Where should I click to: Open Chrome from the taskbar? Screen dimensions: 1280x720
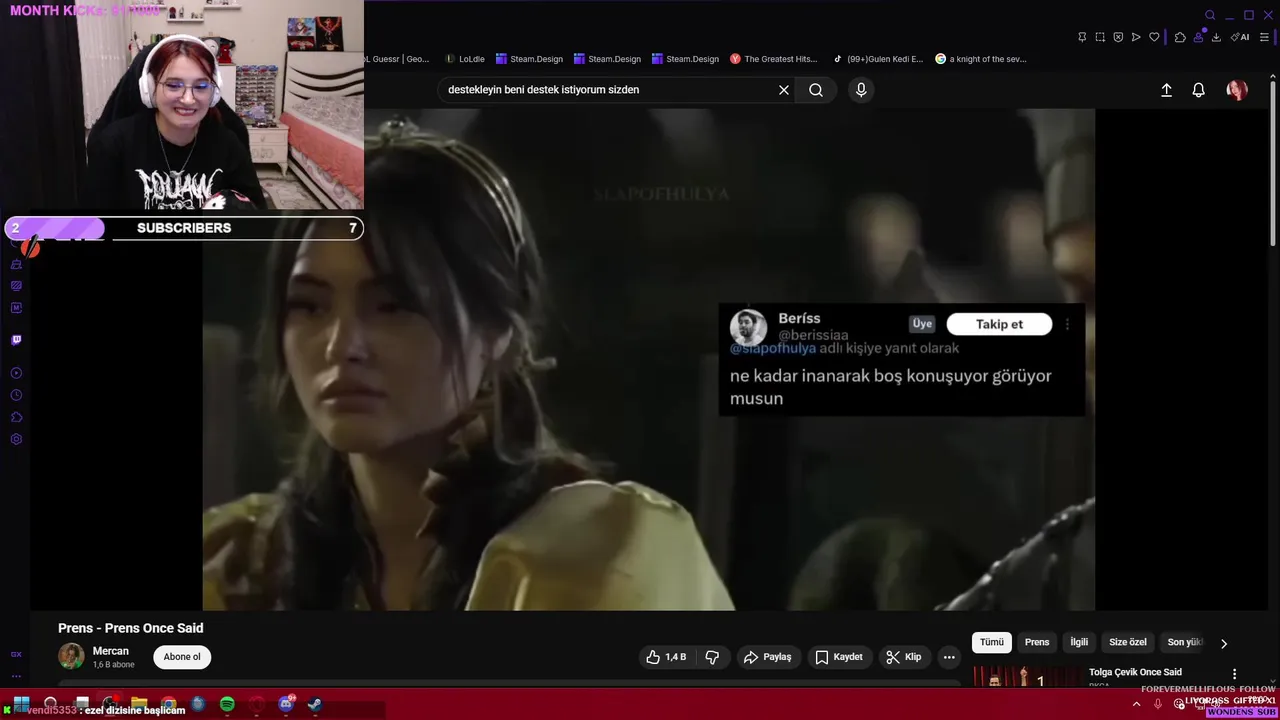click(169, 704)
